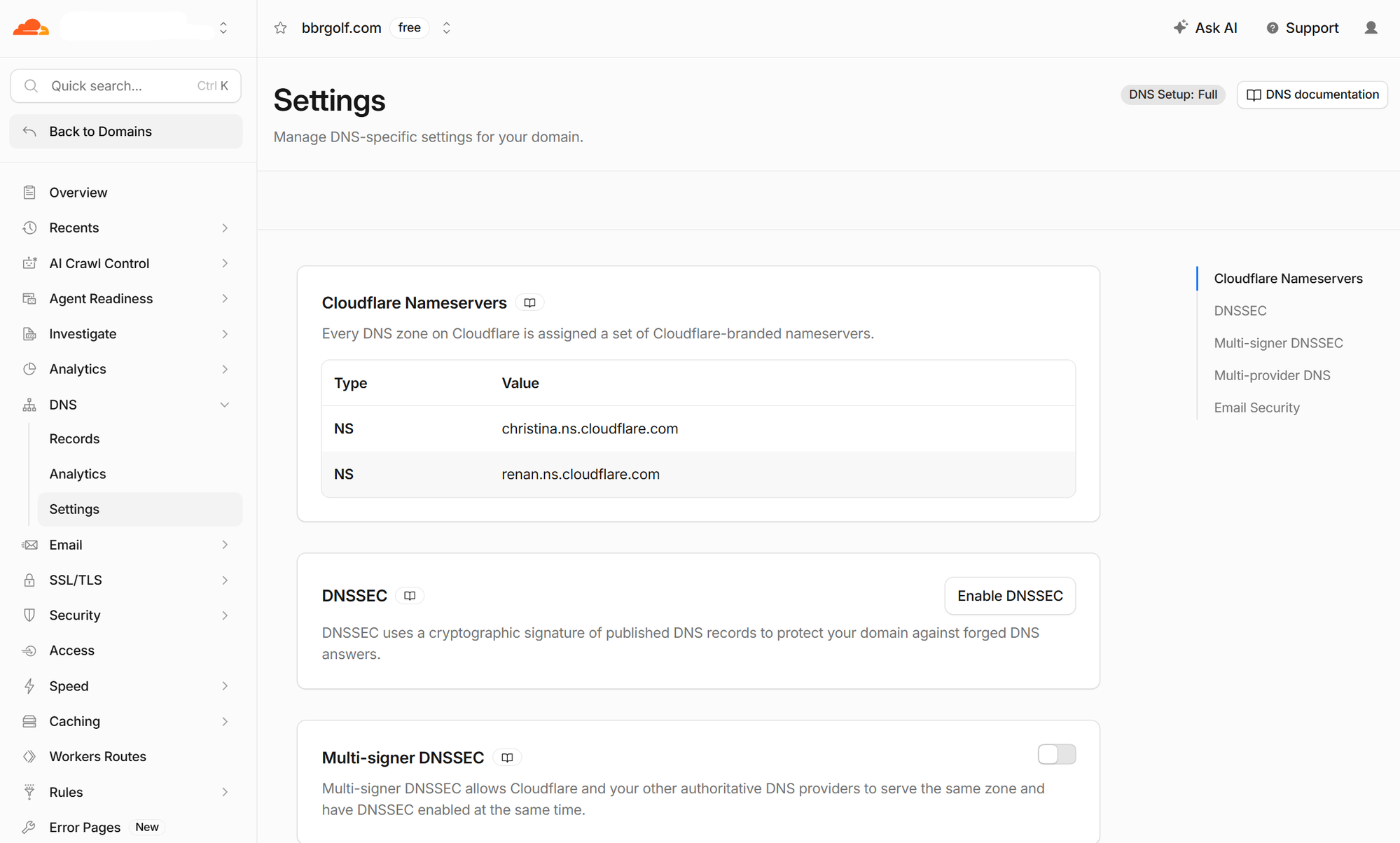Click the SSL/TLS lock icon
This screenshot has height=843, width=1400.
tap(29, 580)
